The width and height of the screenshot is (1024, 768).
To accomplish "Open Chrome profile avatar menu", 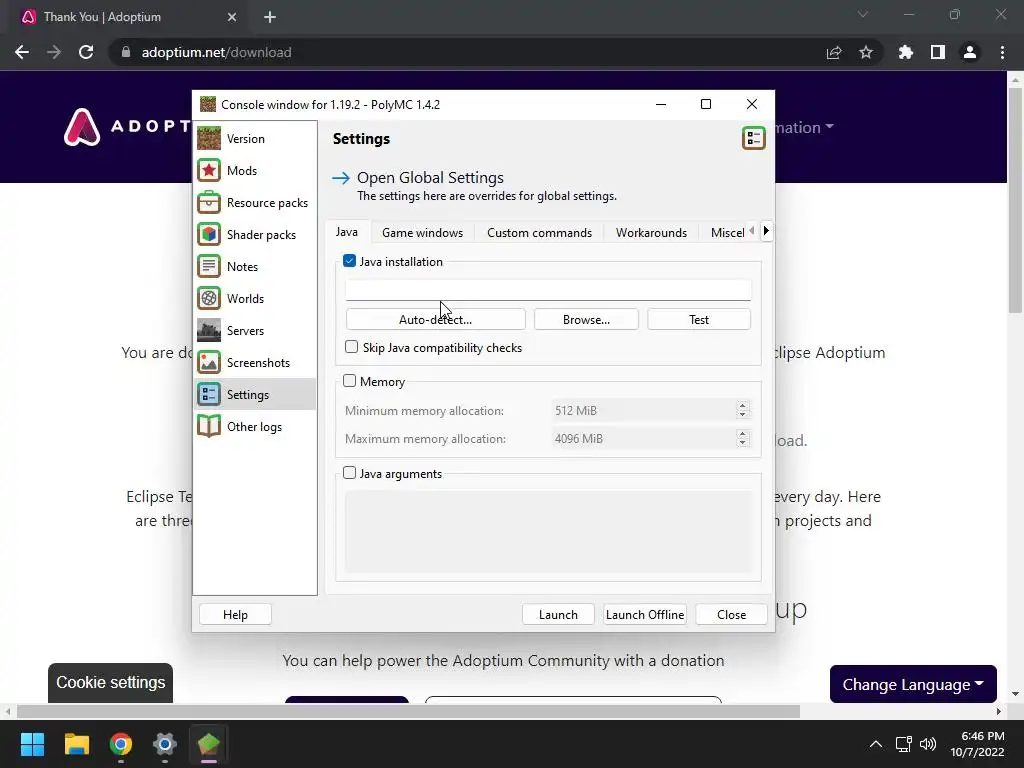I will (970, 52).
